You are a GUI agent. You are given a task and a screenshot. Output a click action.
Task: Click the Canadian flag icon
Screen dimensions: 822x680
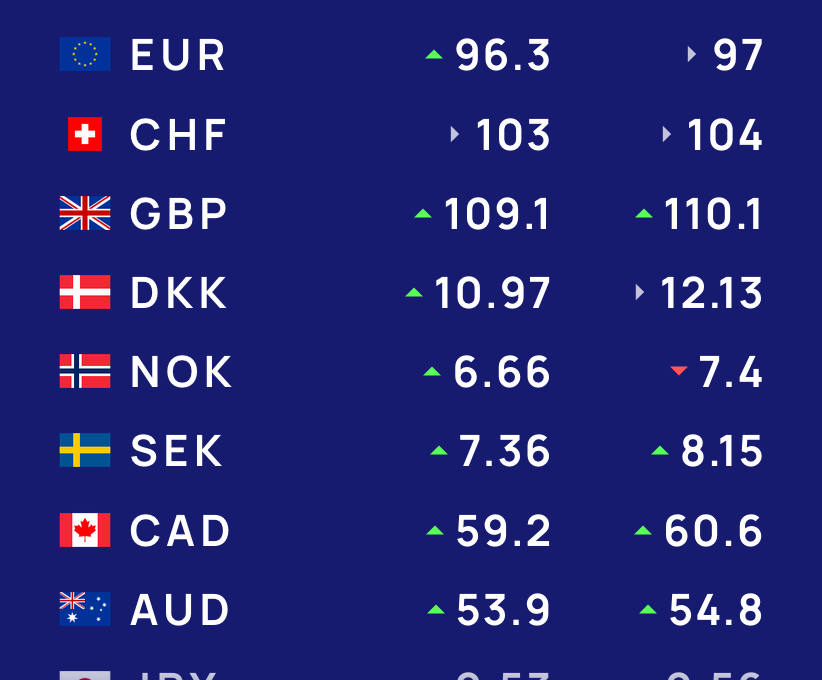[x=85, y=530]
